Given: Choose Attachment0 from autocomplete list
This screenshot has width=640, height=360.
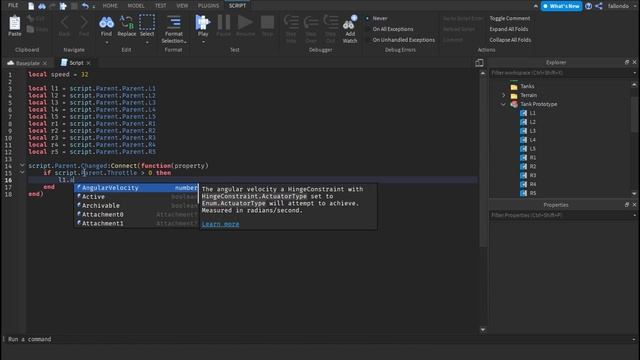Looking at the screenshot, I should 136,215.
